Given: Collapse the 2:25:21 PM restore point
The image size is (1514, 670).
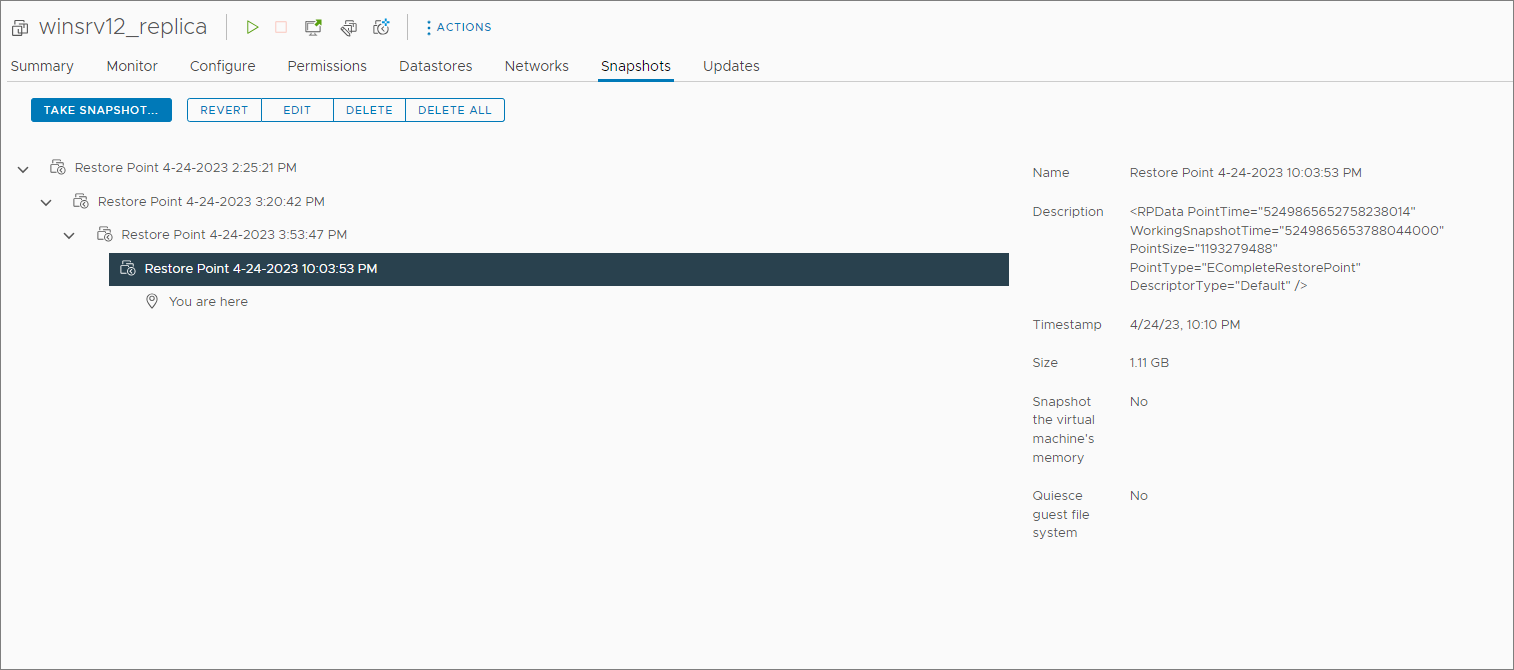Looking at the screenshot, I should pyautogui.click(x=23, y=169).
